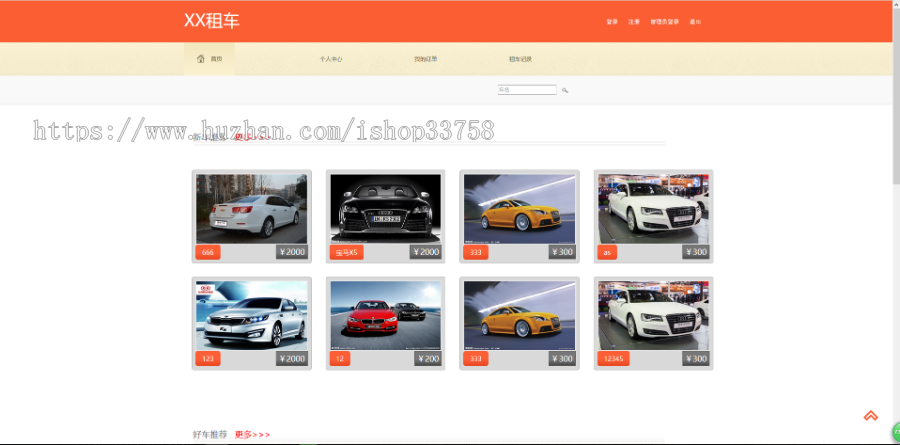Open the 个人中心 menu item

click(330, 59)
